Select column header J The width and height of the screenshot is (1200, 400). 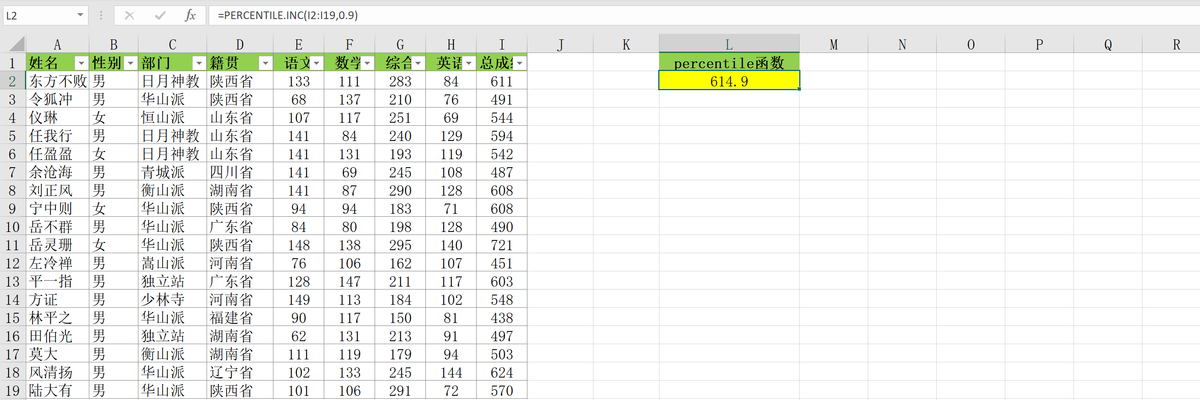coord(560,44)
